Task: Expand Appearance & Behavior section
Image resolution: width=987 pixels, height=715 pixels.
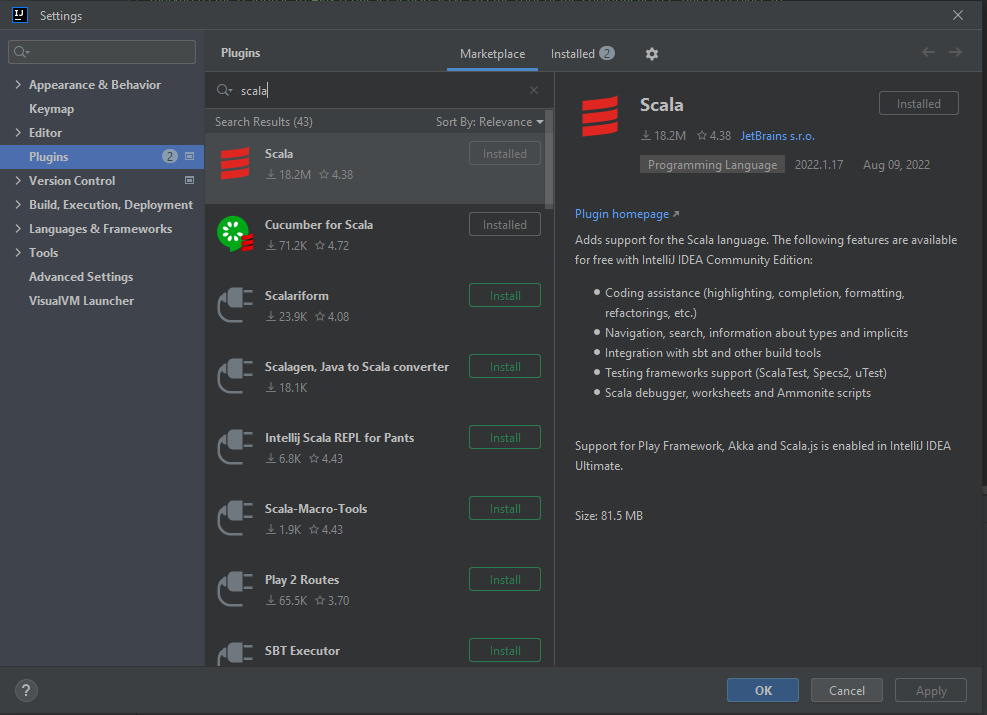Action: tap(18, 84)
